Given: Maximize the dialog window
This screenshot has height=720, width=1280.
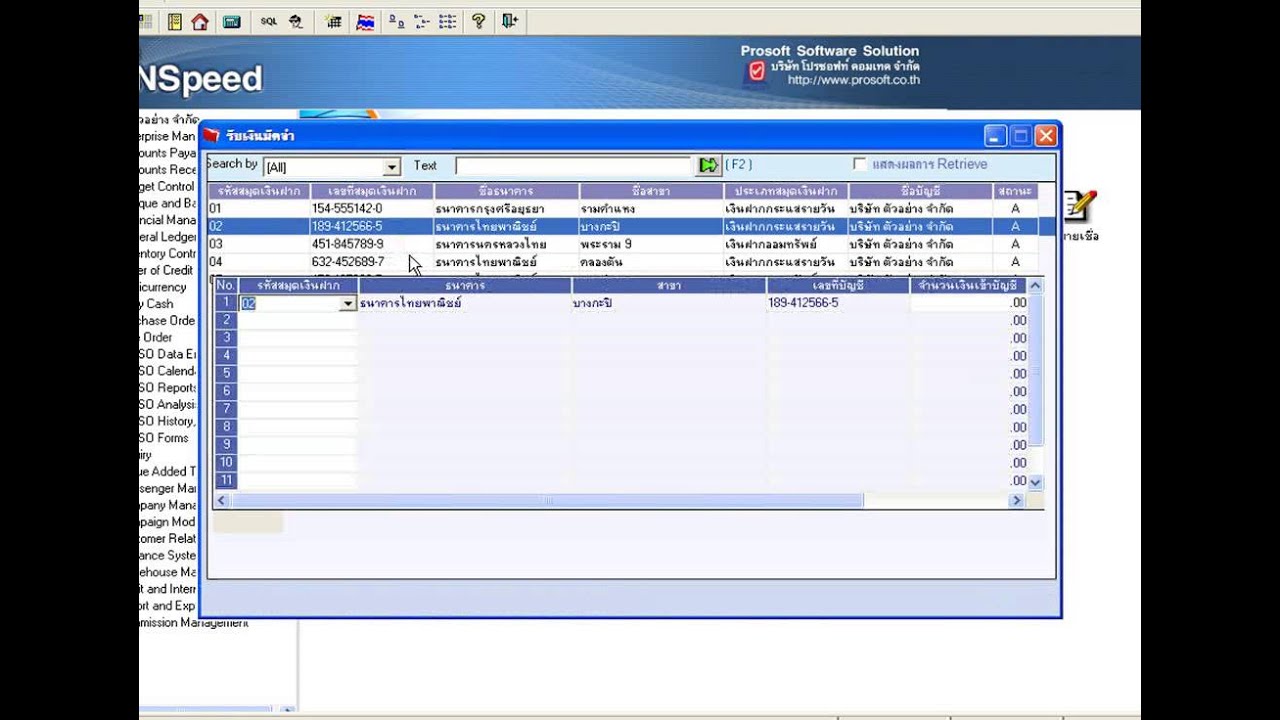Looking at the screenshot, I should pyautogui.click(x=1020, y=136).
